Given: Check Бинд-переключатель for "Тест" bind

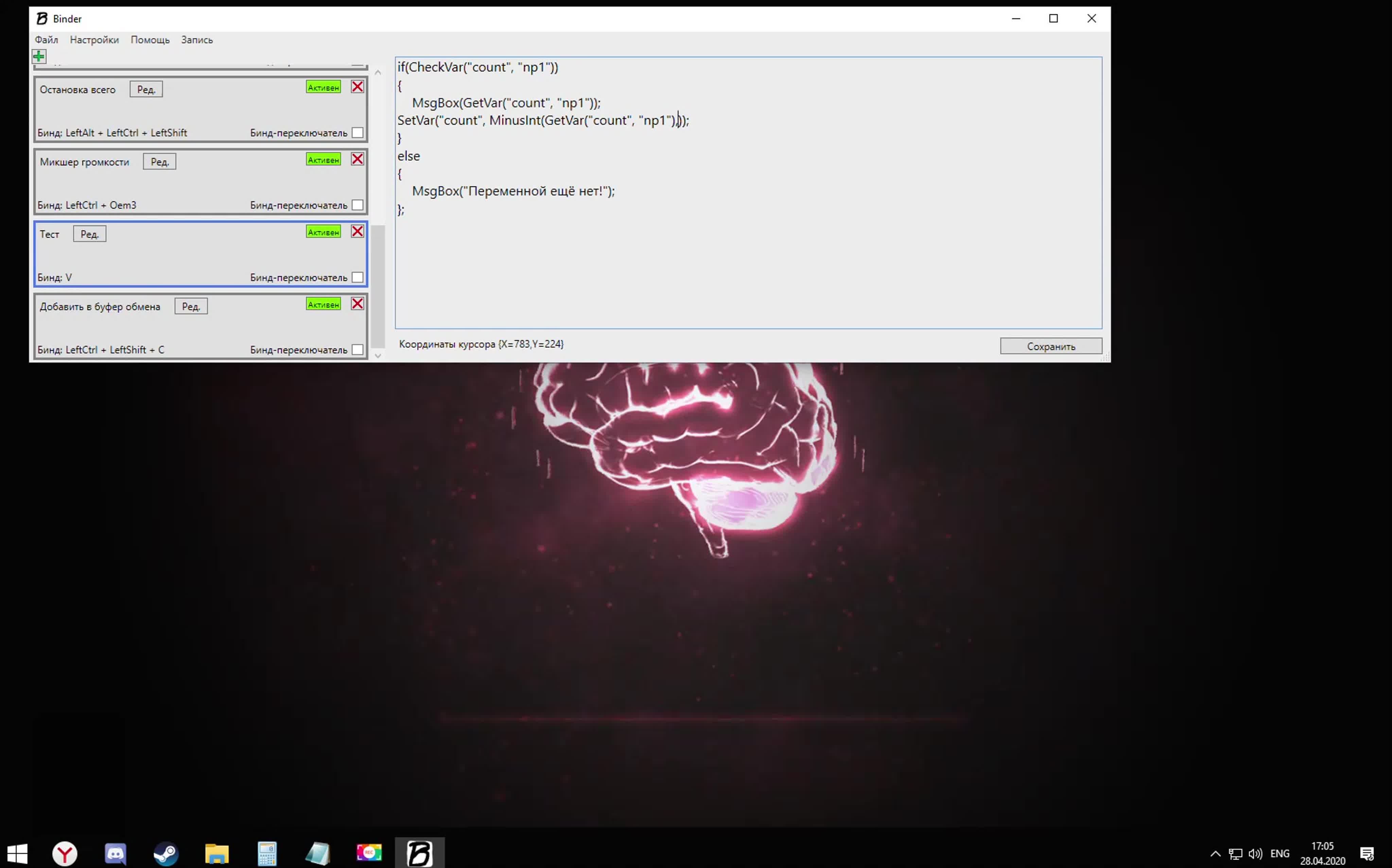Looking at the screenshot, I should pos(358,277).
